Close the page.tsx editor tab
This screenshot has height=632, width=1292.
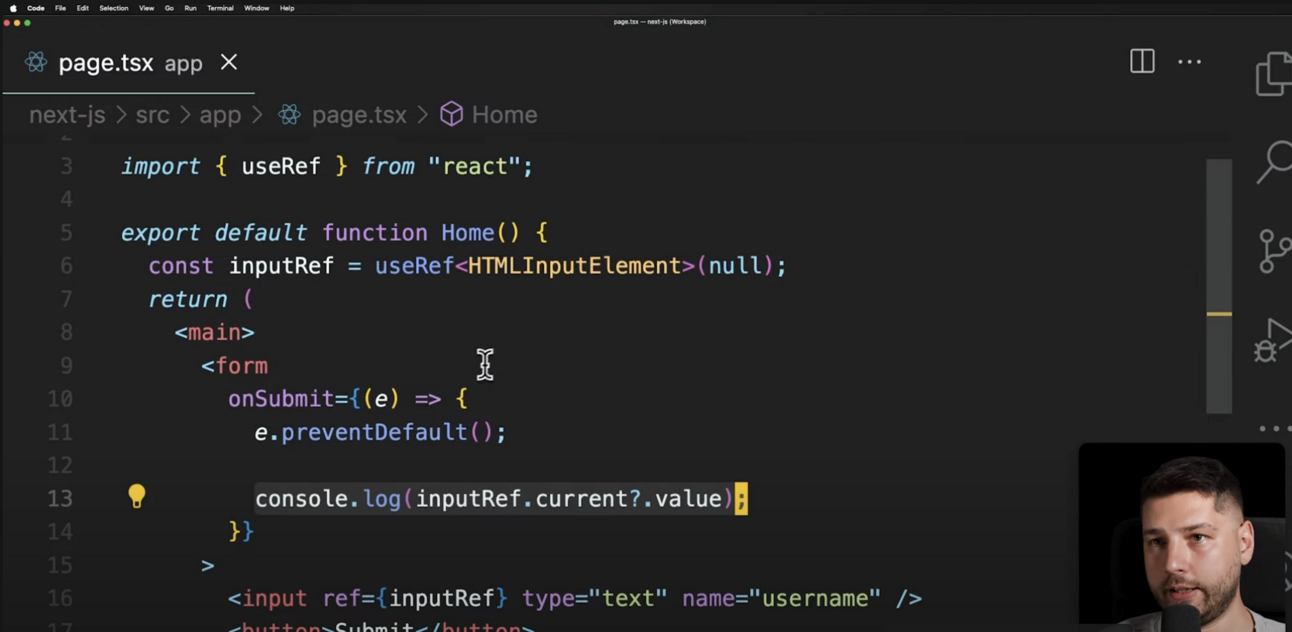click(x=228, y=62)
